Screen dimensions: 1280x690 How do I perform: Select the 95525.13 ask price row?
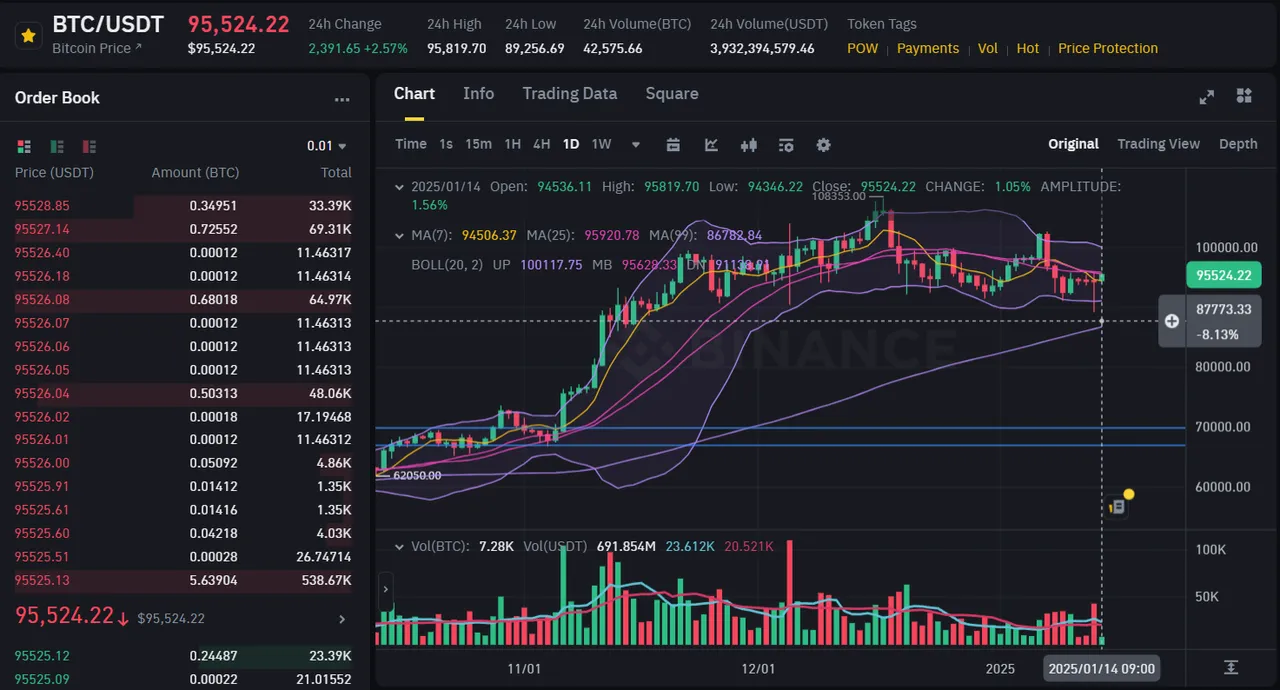[185, 580]
